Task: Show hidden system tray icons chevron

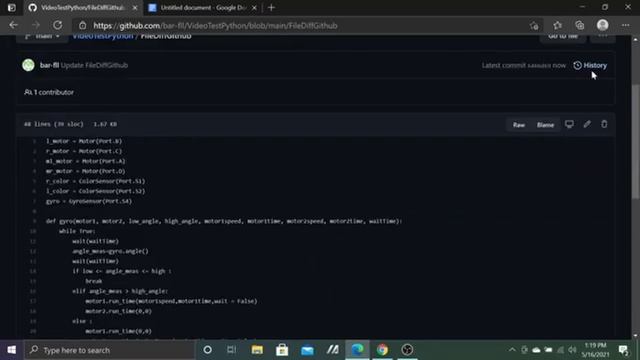Action: pos(512,350)
